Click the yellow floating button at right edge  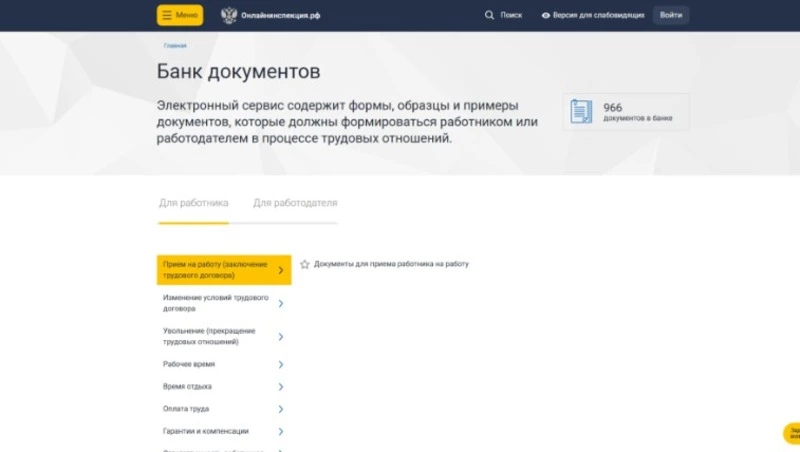pos(791,434)
